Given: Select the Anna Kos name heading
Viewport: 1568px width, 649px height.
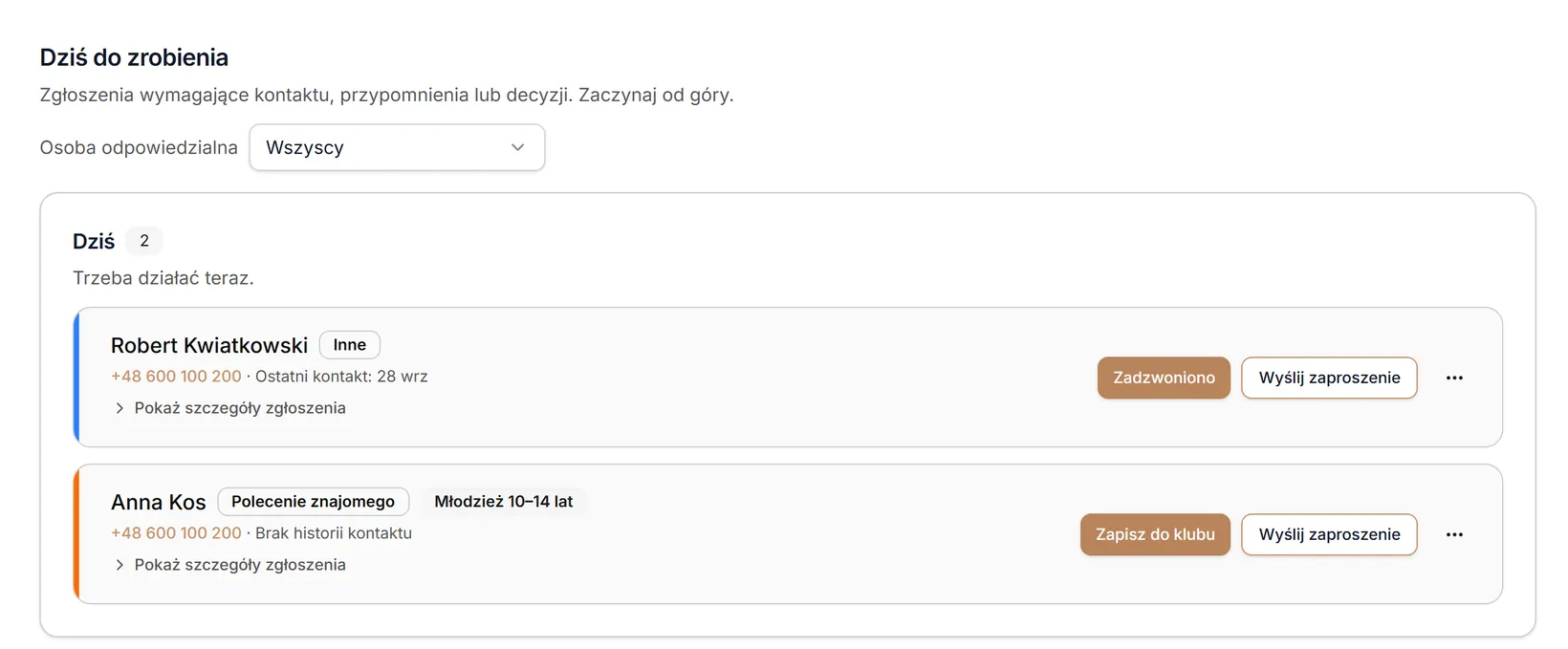Looking at the screenshot, I should point(159,502).
